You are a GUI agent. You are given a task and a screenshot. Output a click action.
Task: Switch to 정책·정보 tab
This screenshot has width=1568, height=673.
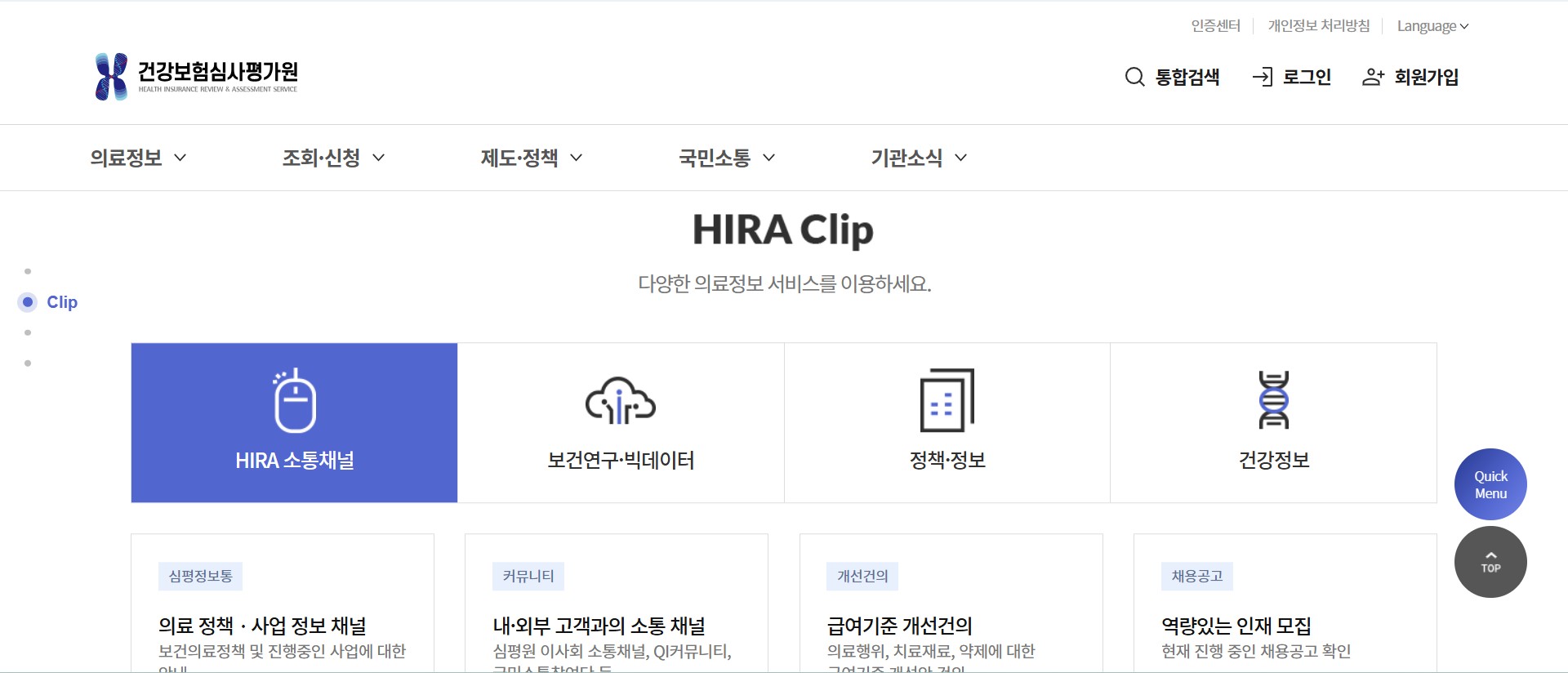tap(947, 422)
